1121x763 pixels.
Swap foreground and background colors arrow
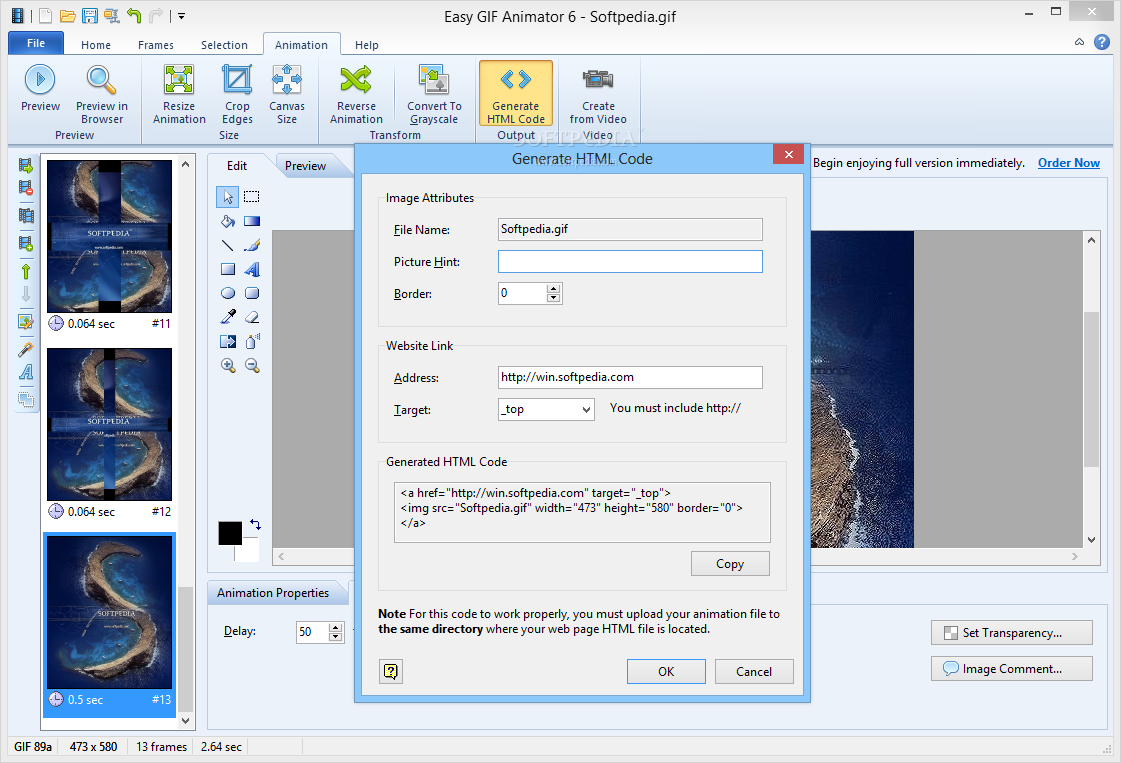[255, 525]
